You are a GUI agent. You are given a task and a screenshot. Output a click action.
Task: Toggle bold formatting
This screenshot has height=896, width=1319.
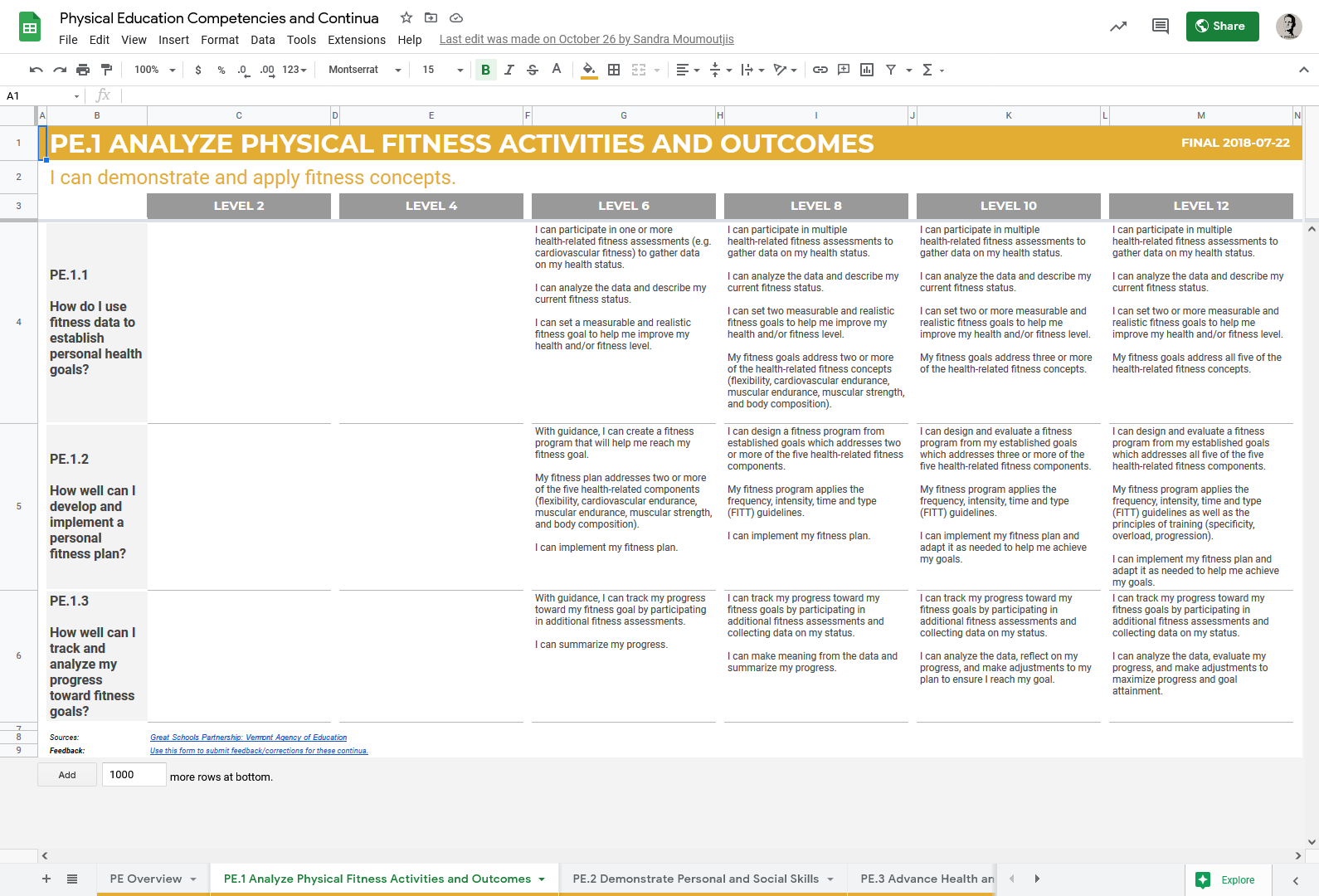[485, 70]
